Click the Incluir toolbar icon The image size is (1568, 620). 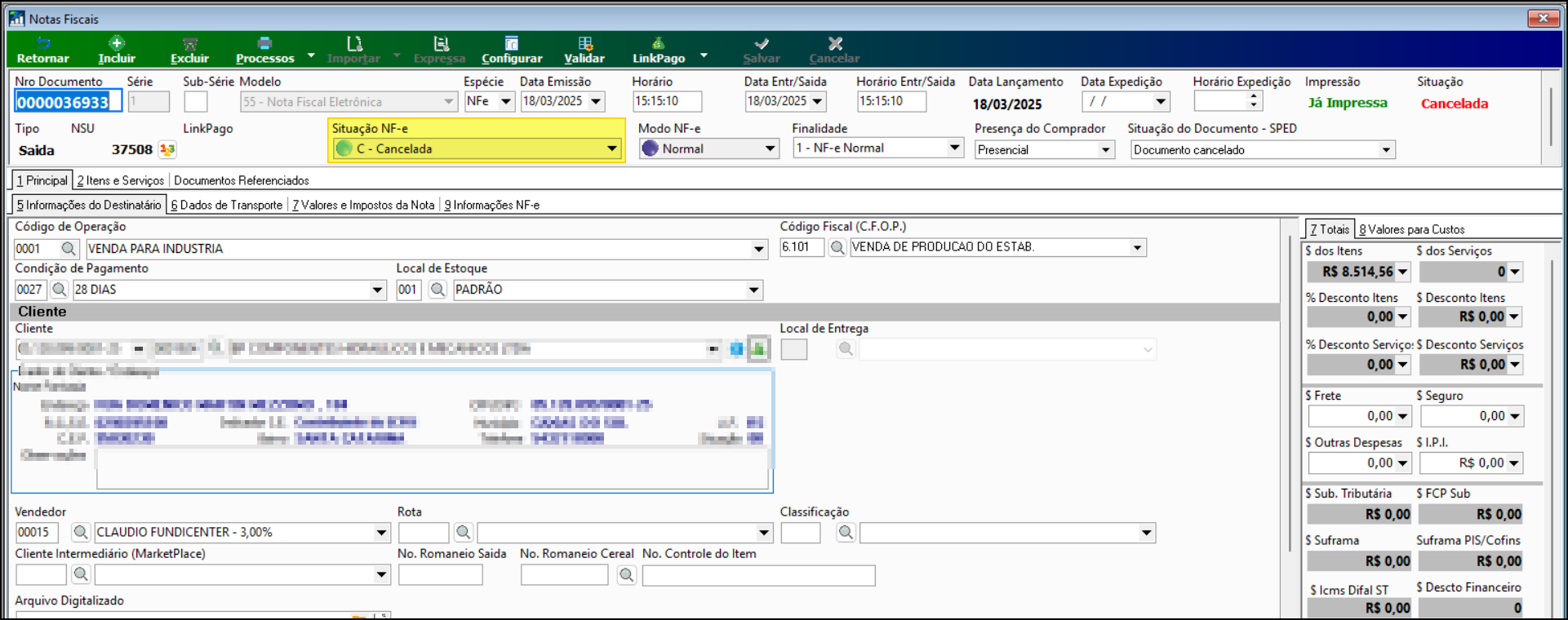click(117, 43)
